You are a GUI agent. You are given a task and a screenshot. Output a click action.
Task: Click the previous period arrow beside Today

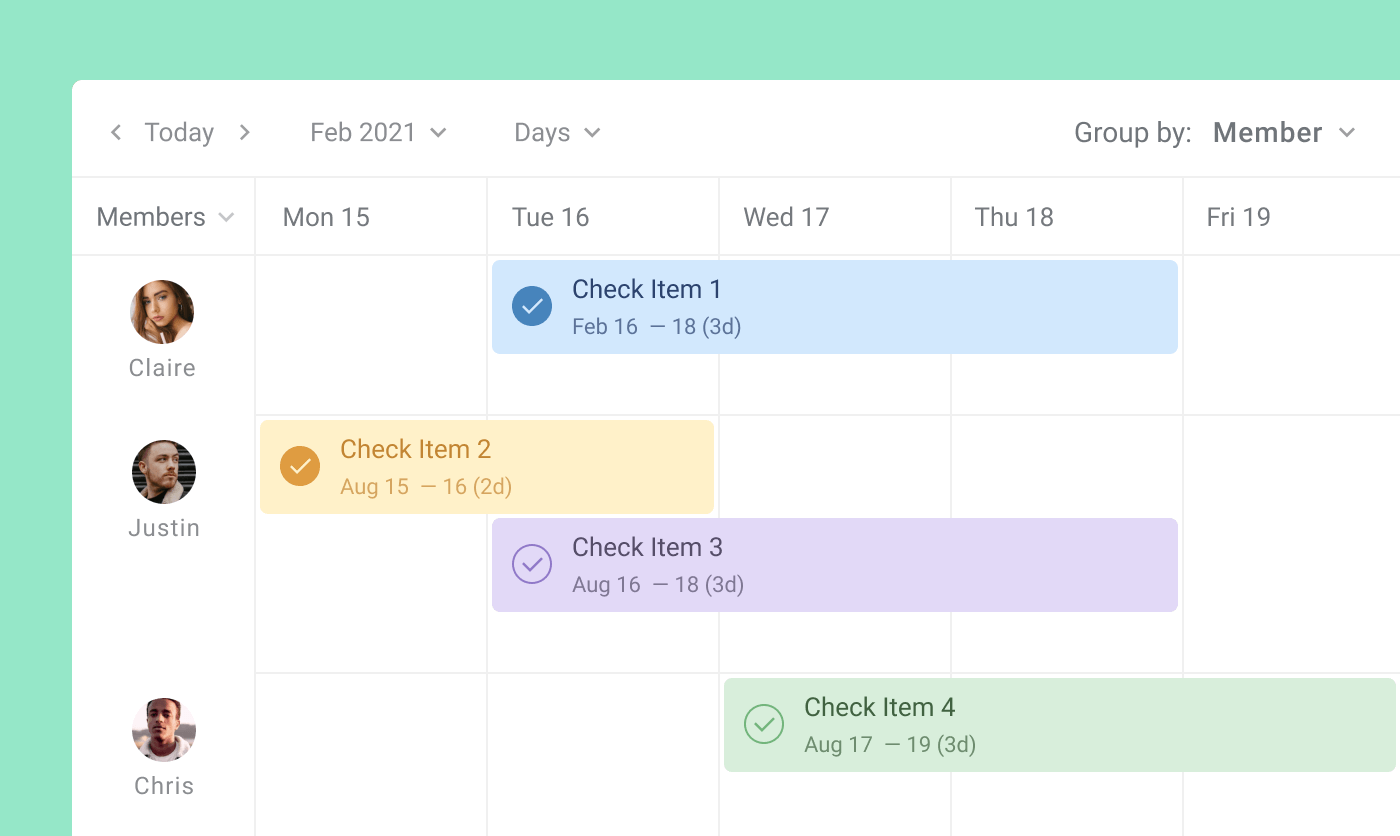tap(116, 131)
